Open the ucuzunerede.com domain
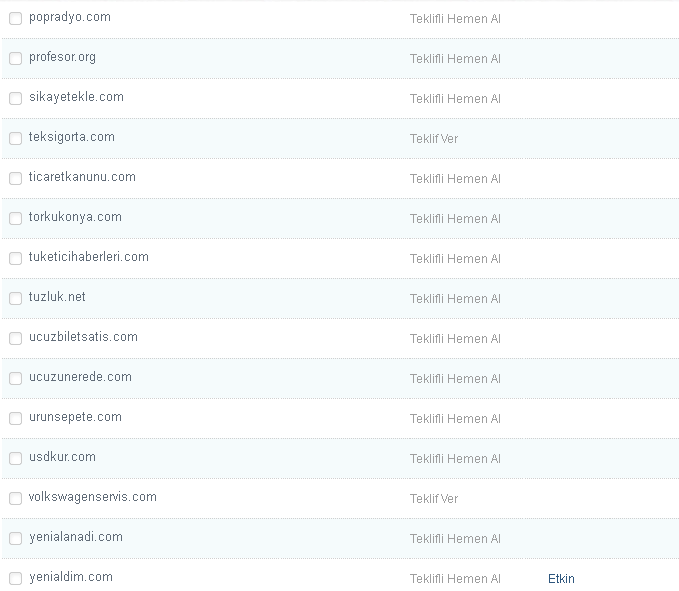The image size is (679, 591). (x=80, y=377)
